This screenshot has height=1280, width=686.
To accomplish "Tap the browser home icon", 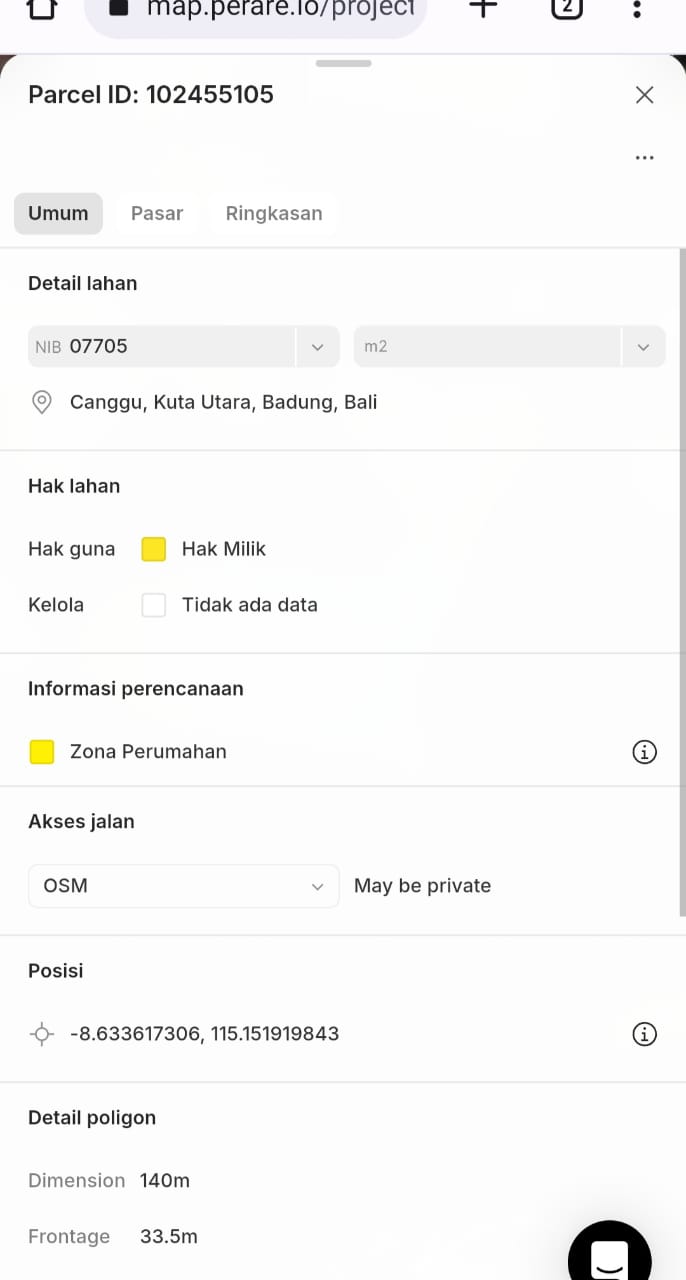I will pos(41,9).
